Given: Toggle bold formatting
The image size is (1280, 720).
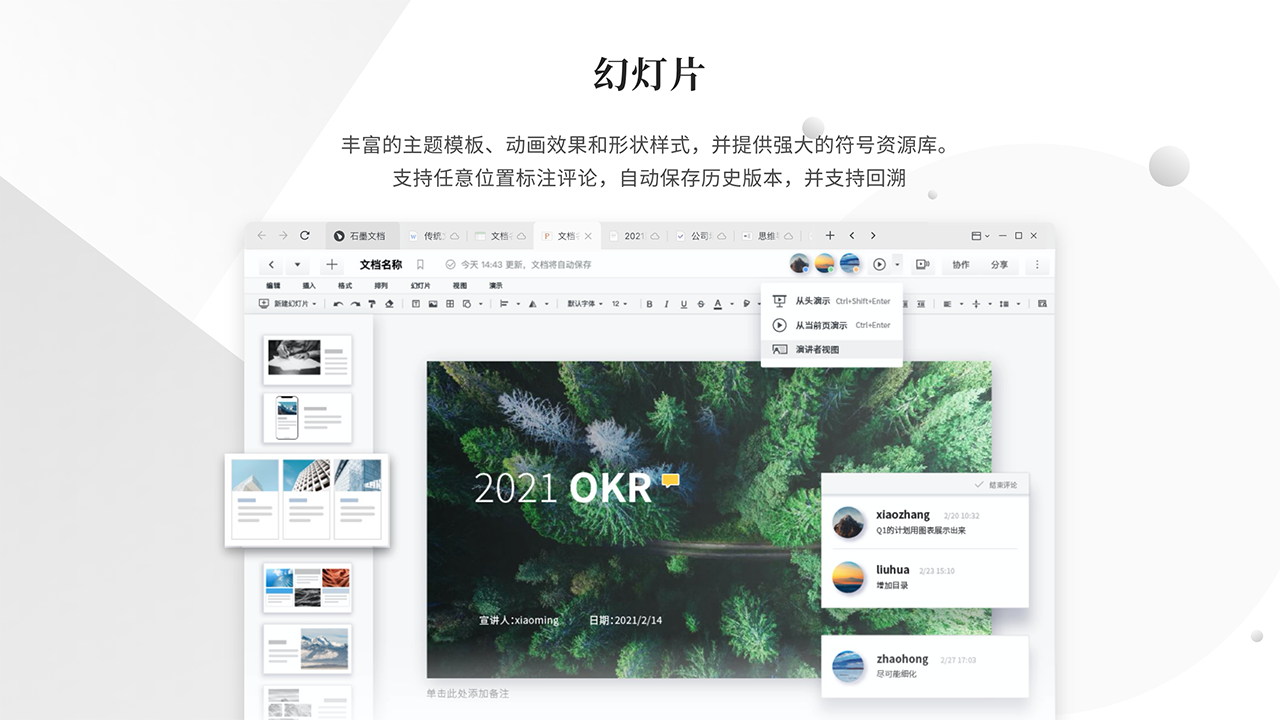Looking at the screenshot, I should (649, 304).
